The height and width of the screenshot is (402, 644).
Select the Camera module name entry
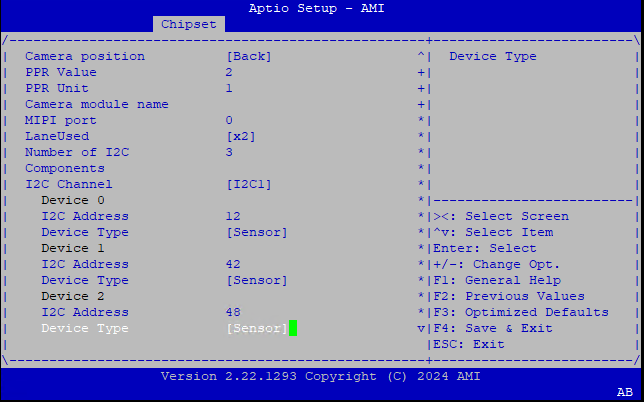pos(97,104)
